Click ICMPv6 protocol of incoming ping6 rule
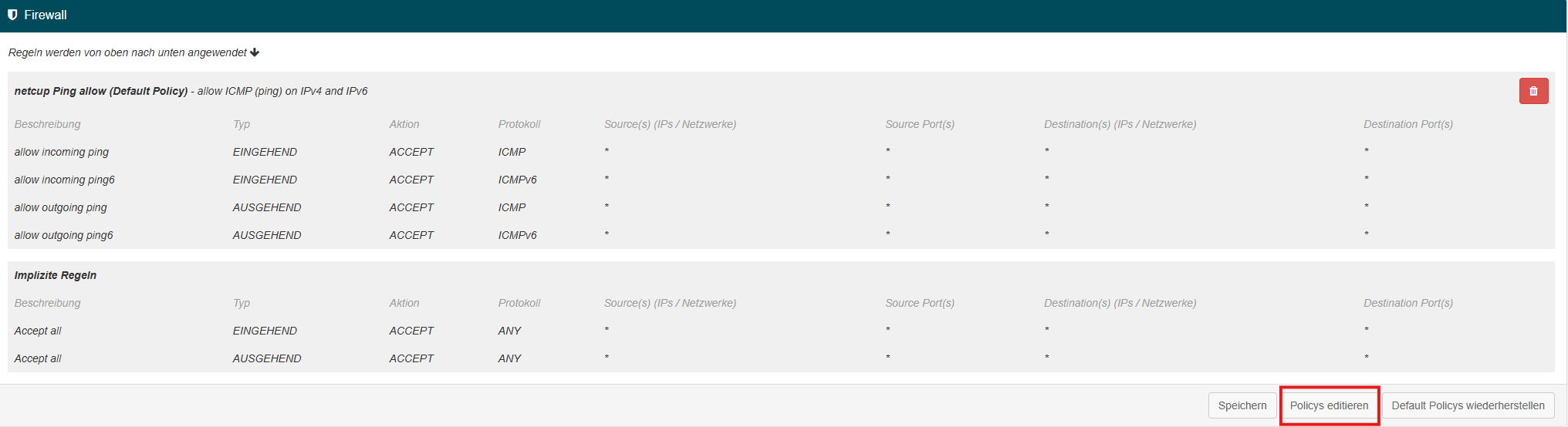The image size is (1568, 427). pos(517,180)
